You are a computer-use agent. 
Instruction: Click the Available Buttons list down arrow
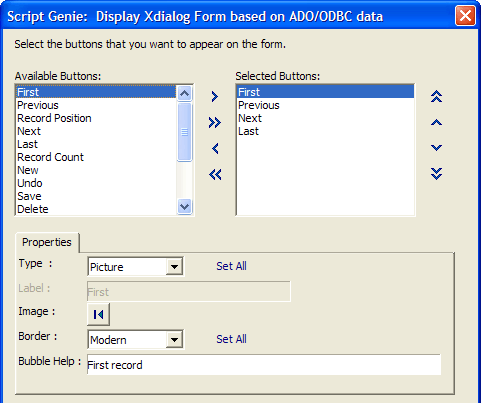(x=184, y=207)
